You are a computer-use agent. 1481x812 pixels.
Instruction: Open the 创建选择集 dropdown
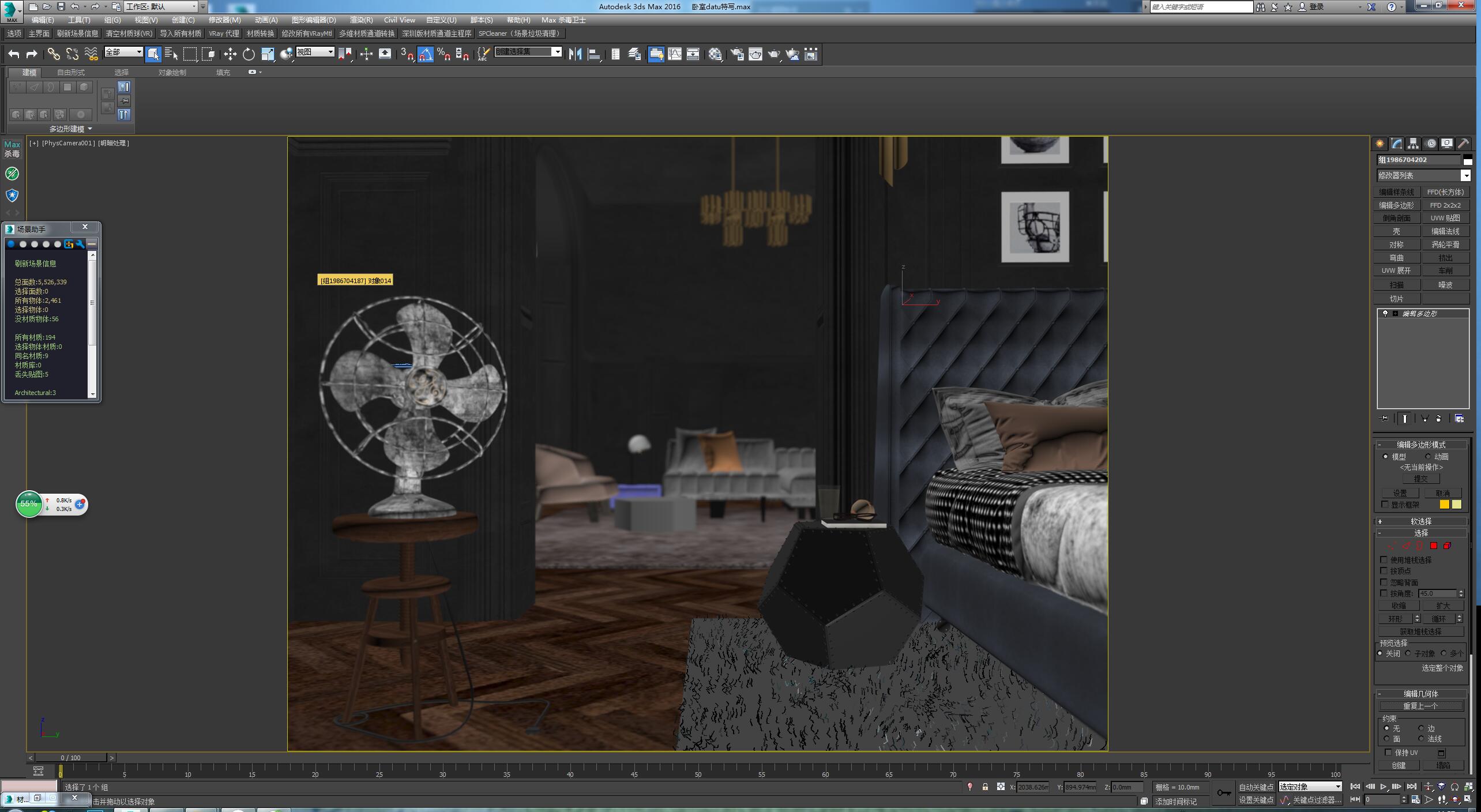click(557, 52)
